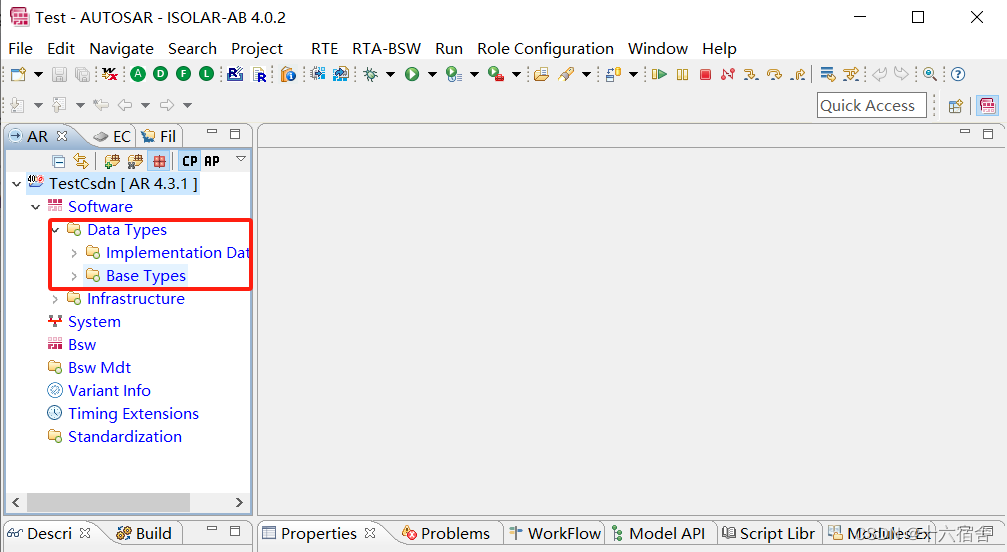Expand the Infrastructure node
This screenshot has width=1007, height=552.
[55, 299]
